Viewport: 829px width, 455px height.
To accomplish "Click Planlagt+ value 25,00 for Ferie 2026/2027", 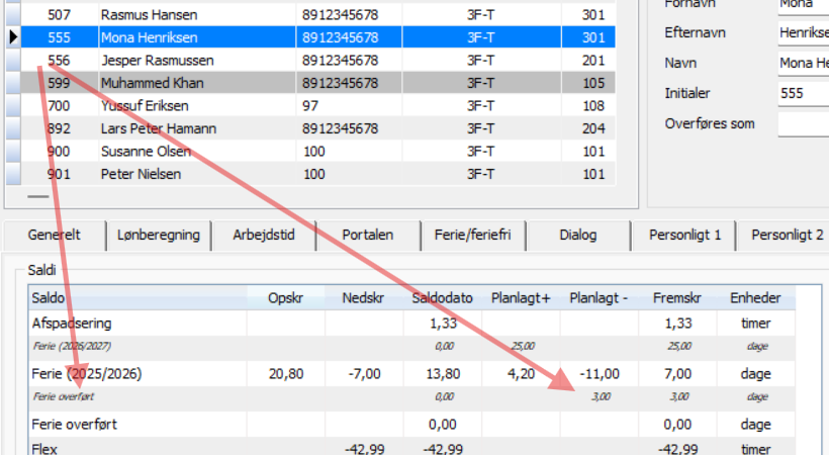I will click(522, 347).
